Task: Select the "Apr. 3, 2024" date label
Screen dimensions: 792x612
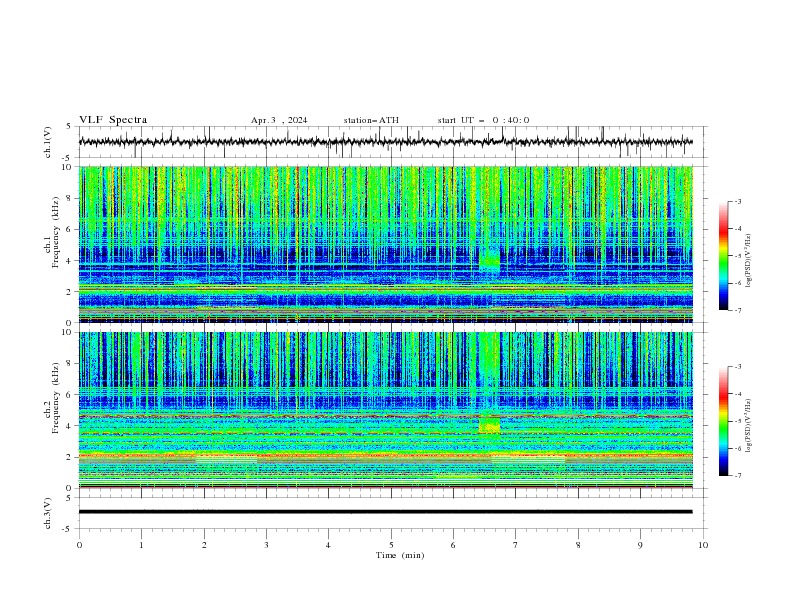Action: pos(279,120)
